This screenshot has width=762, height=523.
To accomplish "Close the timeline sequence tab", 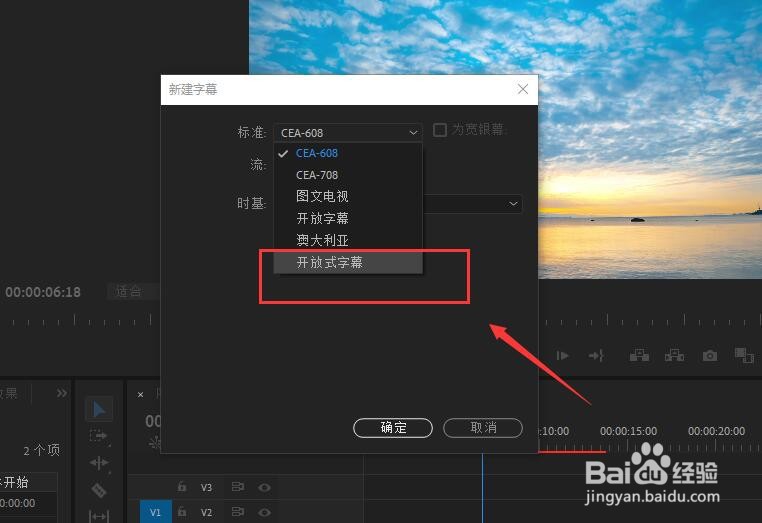I will click(x=140, y=395).
